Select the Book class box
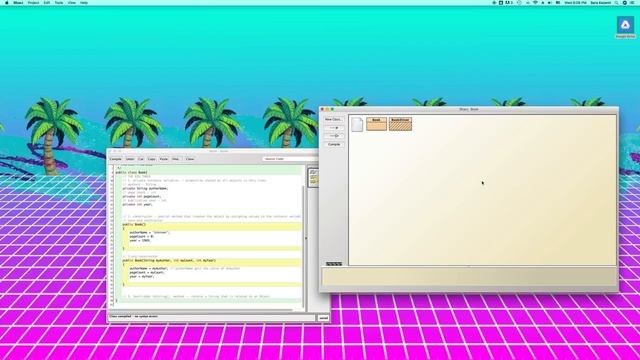The image size is (640, 360). [x=376, y=124]
